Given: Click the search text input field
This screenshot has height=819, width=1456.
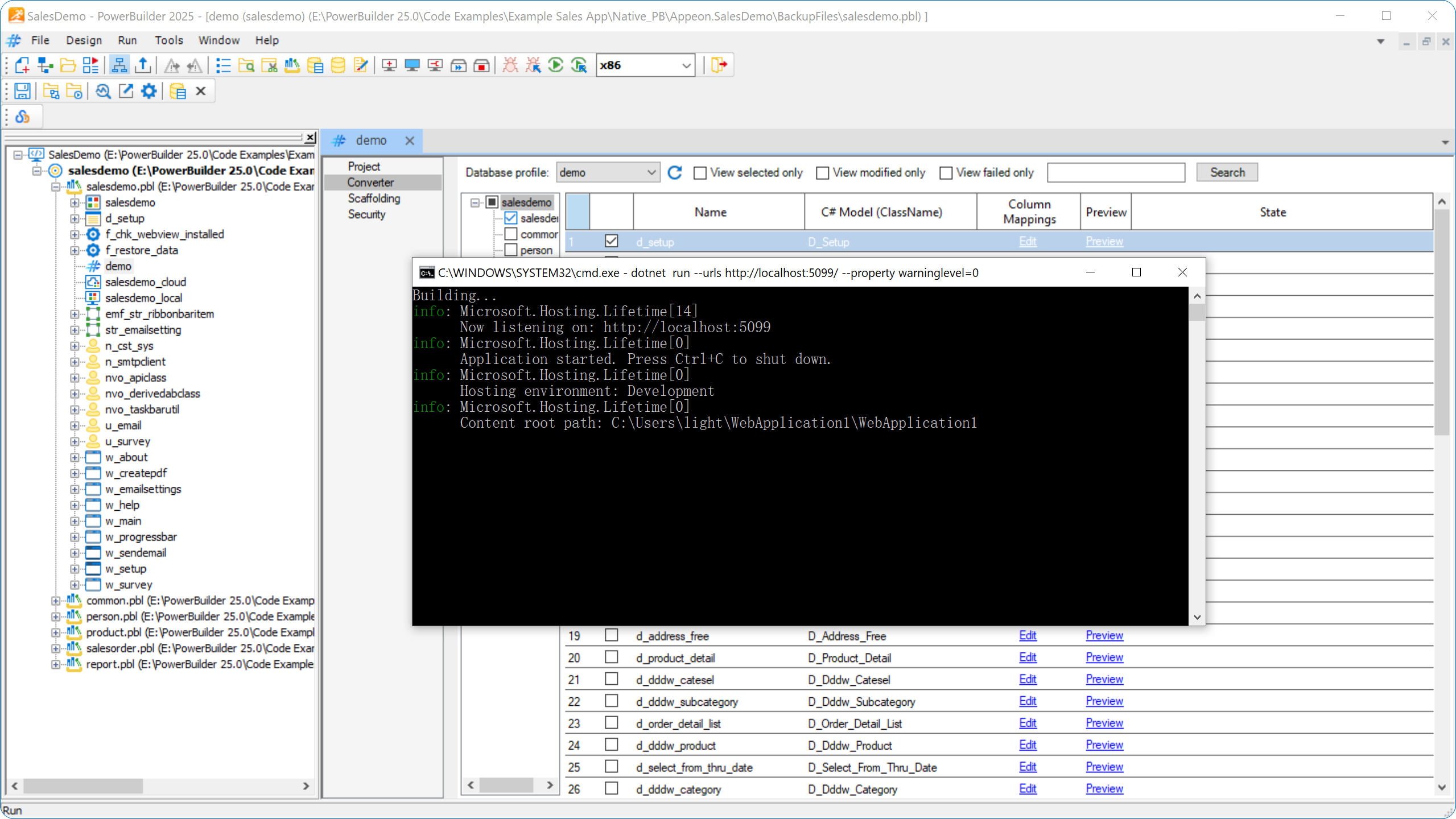Looking at the screenshot, I should point(1116,172).
